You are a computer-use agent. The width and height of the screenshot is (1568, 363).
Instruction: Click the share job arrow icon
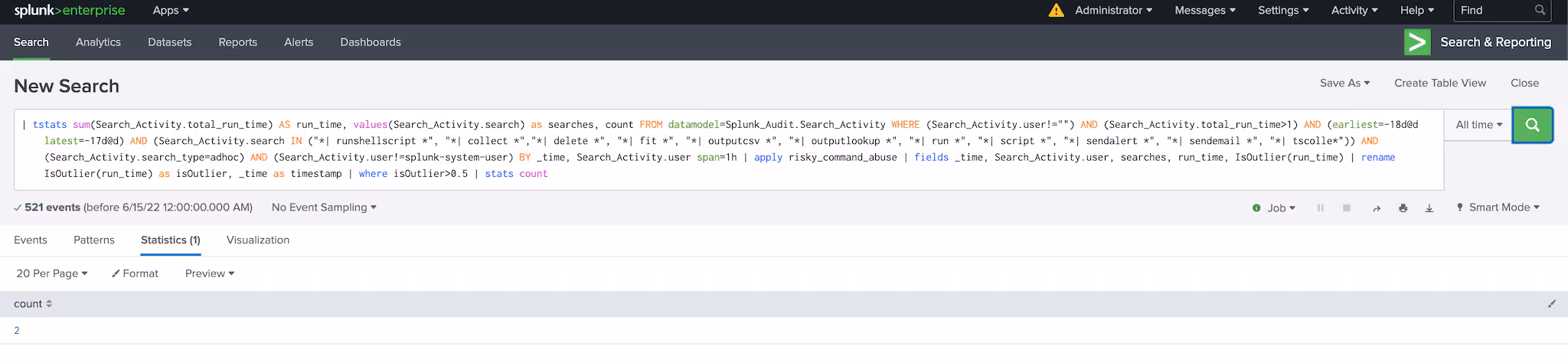[1377, 208]
